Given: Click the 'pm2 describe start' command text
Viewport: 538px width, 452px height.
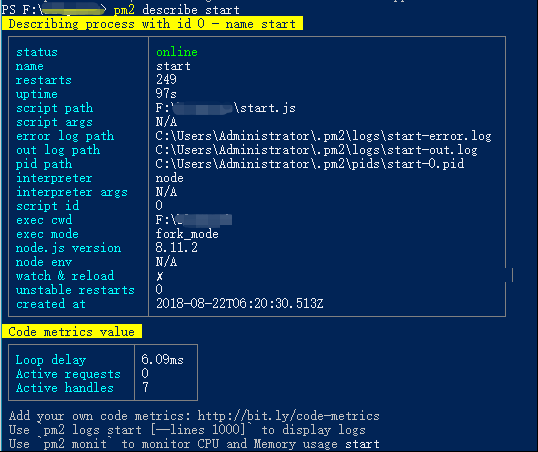Looking at the screenshot, I should click(x=177, y=10).
